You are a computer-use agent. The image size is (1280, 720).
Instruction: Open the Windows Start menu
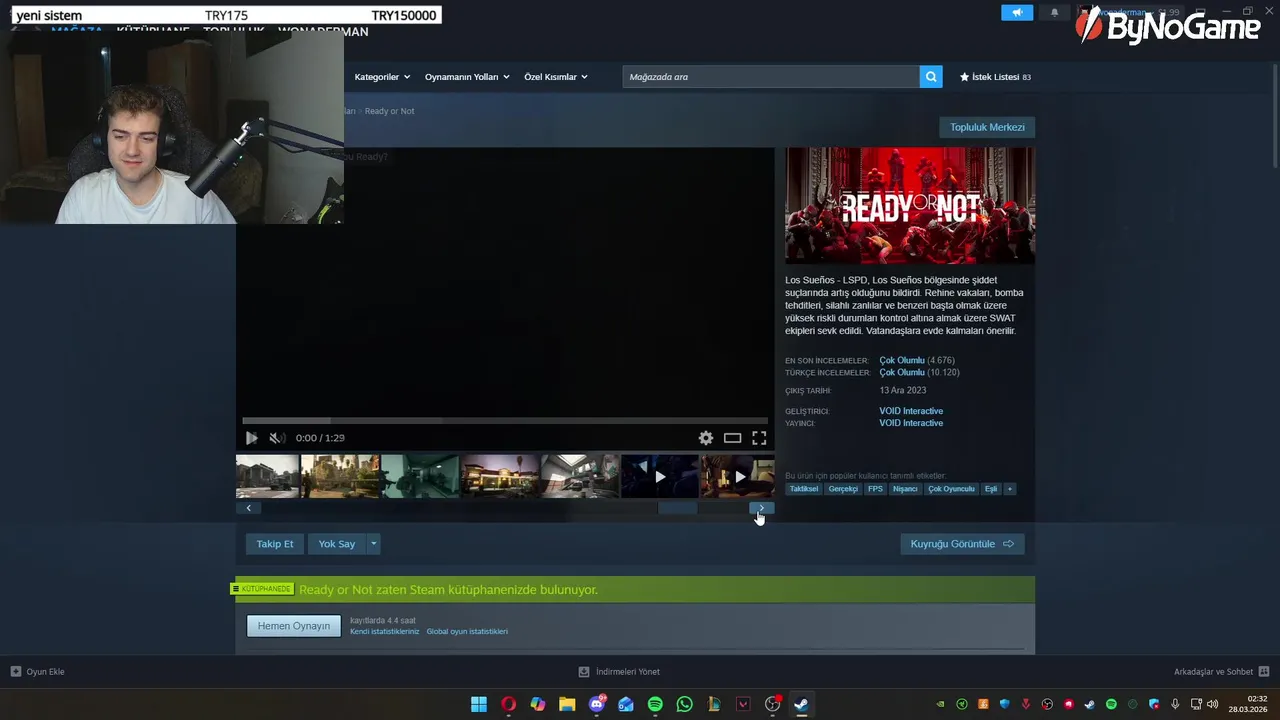[x=479, y=704]
